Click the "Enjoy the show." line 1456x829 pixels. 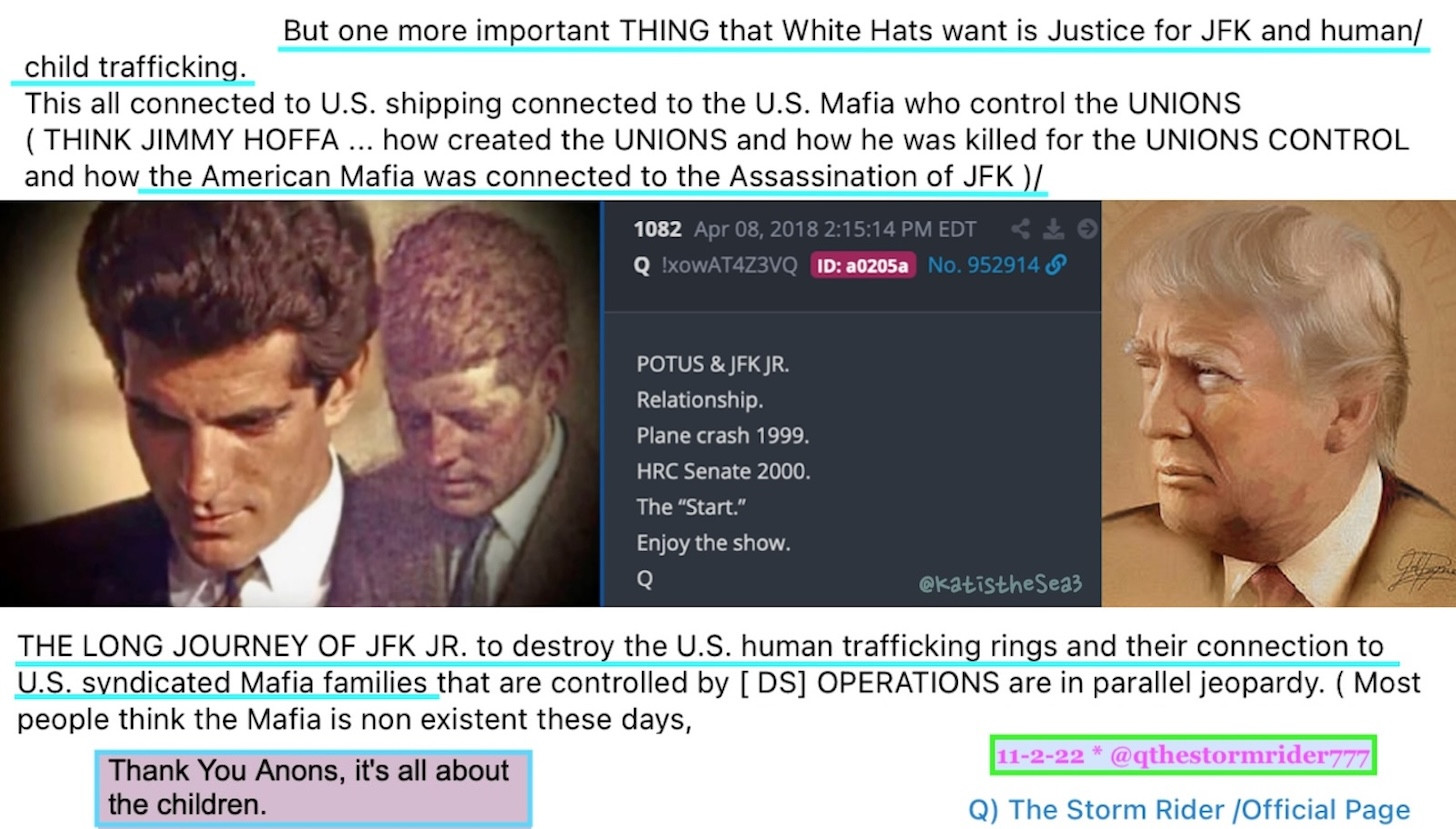pyautogui.click(x=713, y=543)
